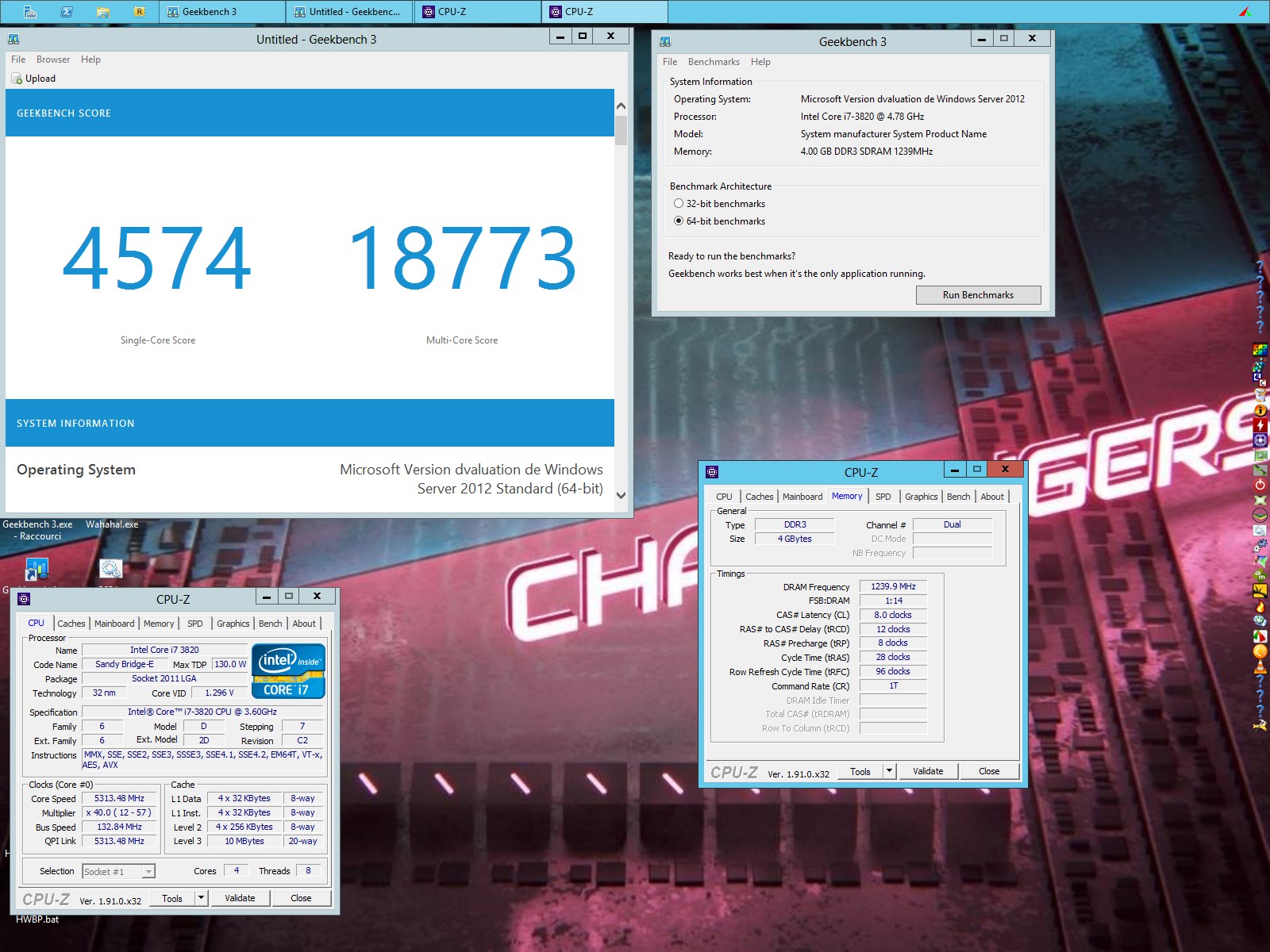Open the Benchmarks menu in Geekbench 3
This screenshot has width=1270, height=952.
[x=714, y=62]
